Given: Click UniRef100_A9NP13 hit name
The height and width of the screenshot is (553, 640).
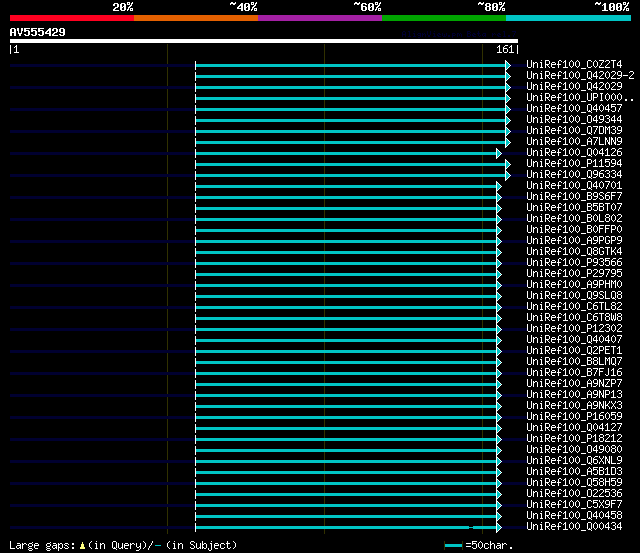Looking at the screenshot, I should click(574, 395).
